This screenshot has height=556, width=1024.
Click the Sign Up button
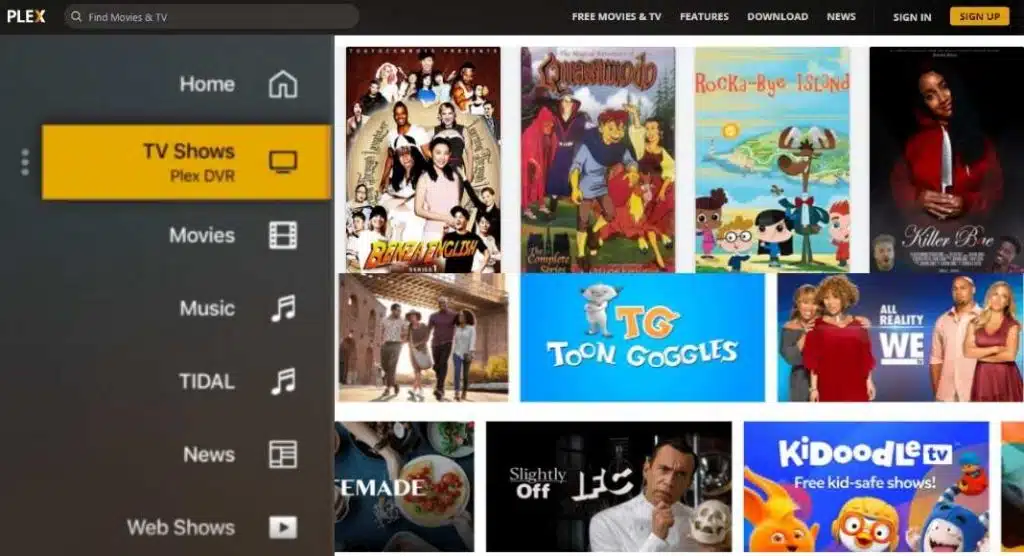click(x=980, y=16)
